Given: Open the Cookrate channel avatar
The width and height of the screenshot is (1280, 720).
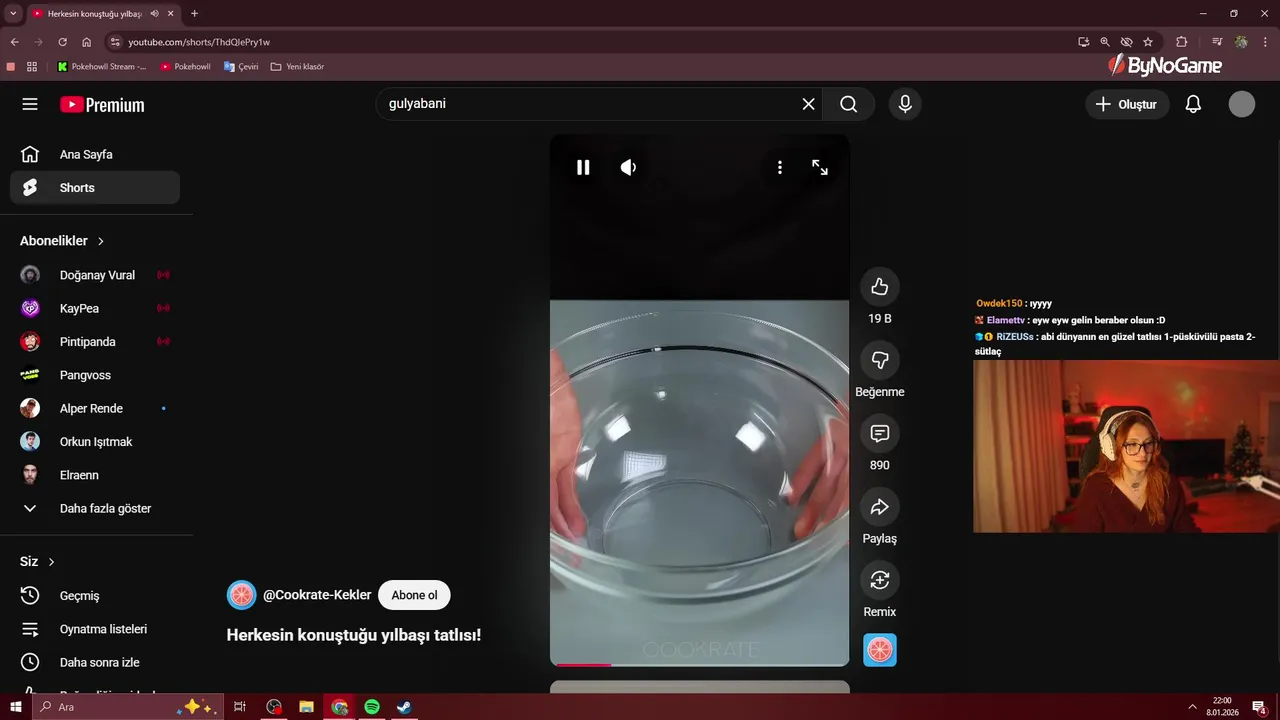Looking at the screenshot, I should click(x=241, y=595).
